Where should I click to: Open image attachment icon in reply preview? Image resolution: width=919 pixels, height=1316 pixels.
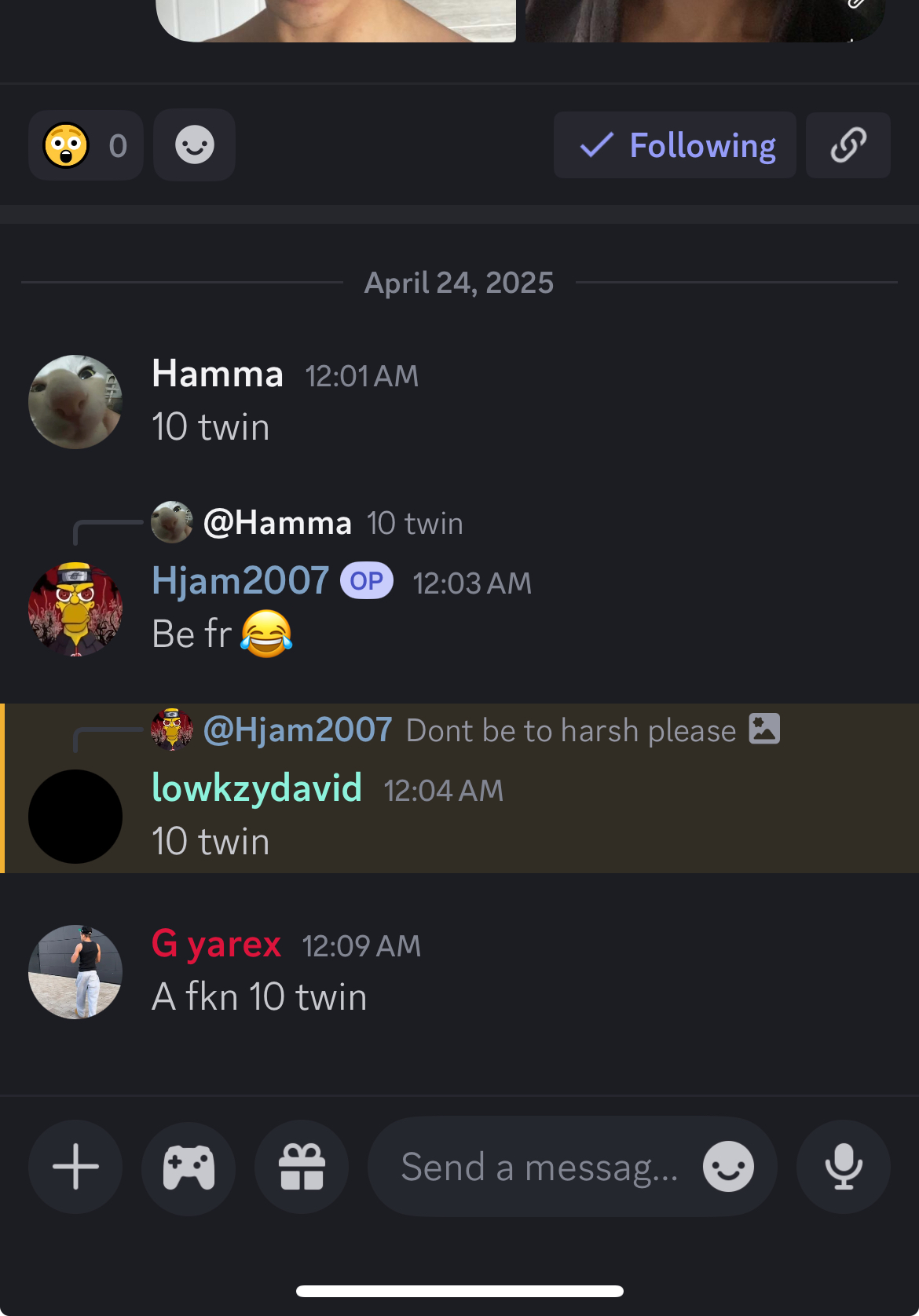pos(764,729)
